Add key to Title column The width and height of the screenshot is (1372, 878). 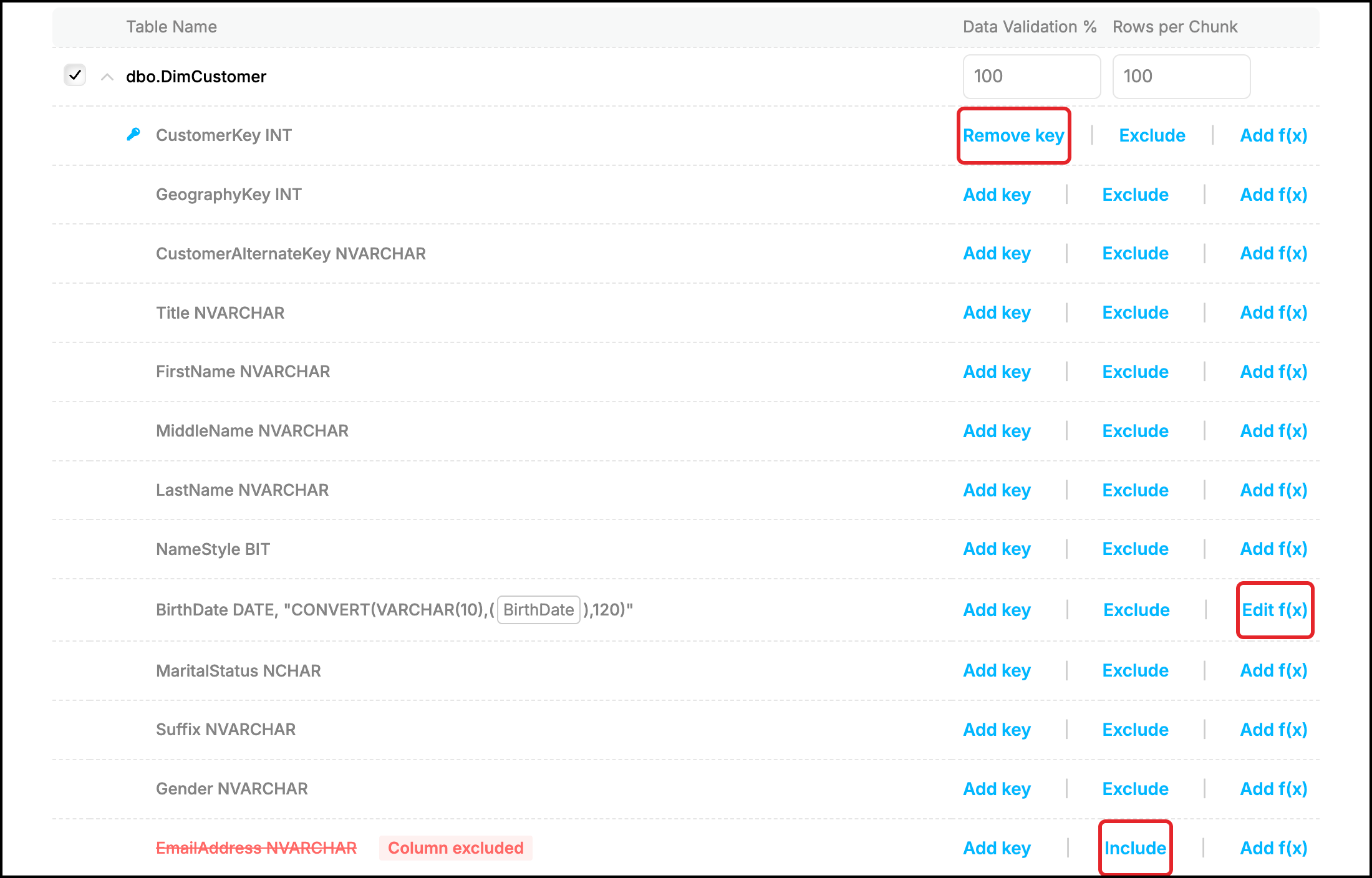pos(997,313)
